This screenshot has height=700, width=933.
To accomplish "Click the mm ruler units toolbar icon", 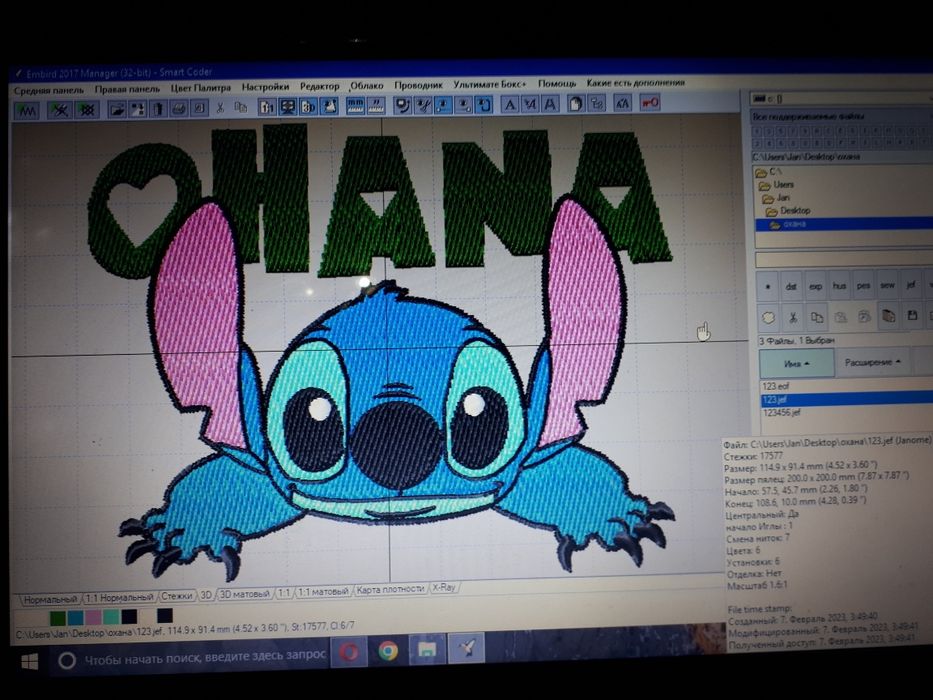I will click(x=355, y=106).
